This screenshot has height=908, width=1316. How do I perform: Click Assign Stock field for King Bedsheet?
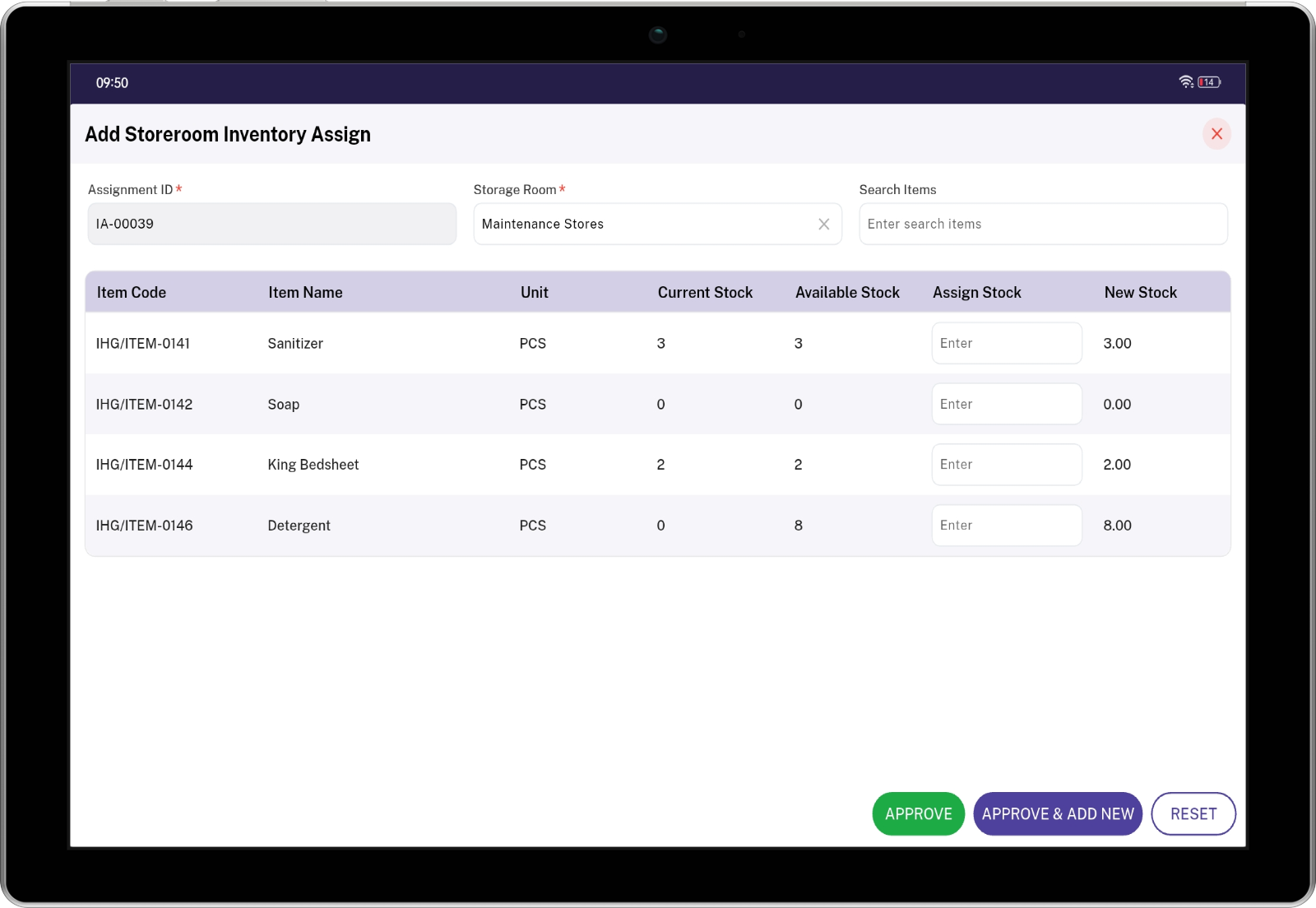[x=1006, y=465]
